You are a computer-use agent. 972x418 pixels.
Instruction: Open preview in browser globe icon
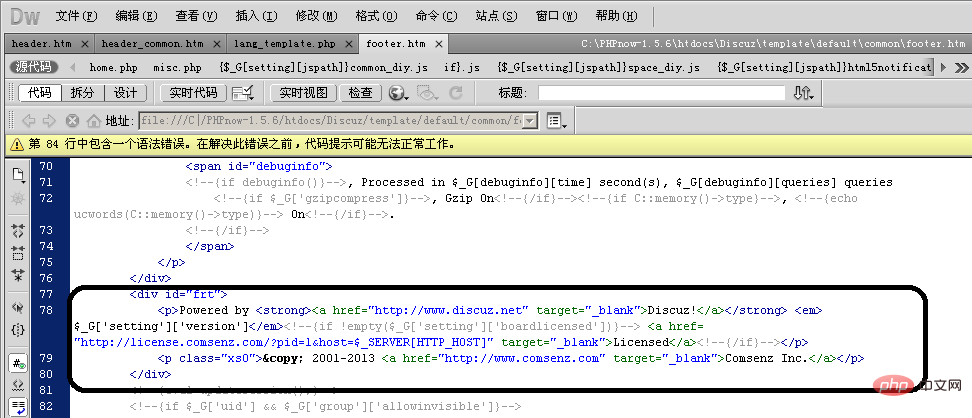[x=398, y=93]
